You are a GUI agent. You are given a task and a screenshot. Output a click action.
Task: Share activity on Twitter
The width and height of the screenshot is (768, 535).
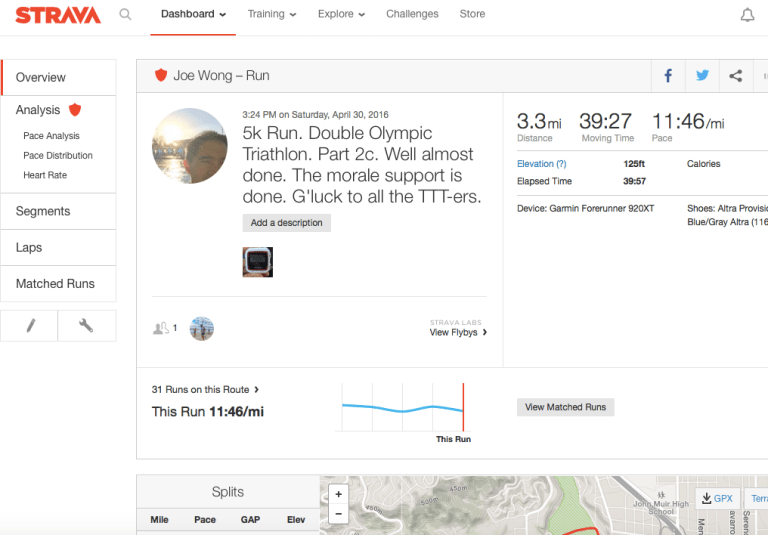coord(702,76)
